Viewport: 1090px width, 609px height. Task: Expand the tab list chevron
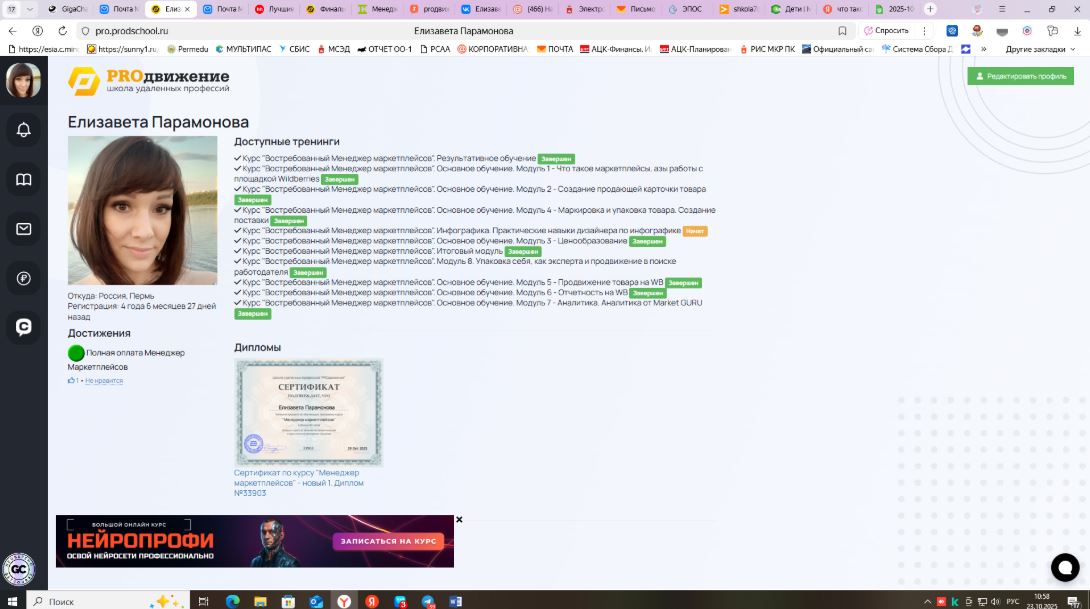[30, 9]
